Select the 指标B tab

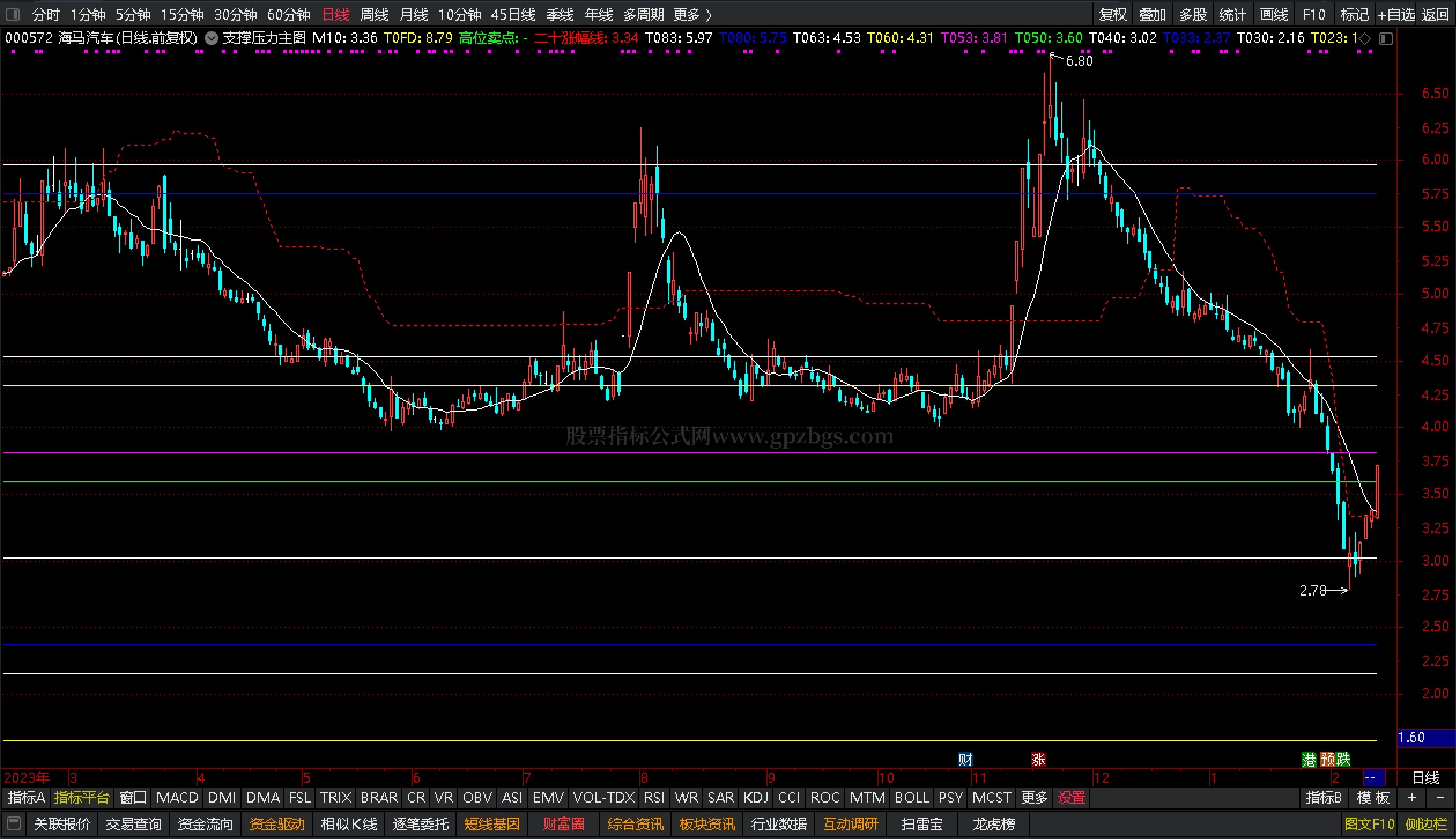click(x=1324, y=798)
